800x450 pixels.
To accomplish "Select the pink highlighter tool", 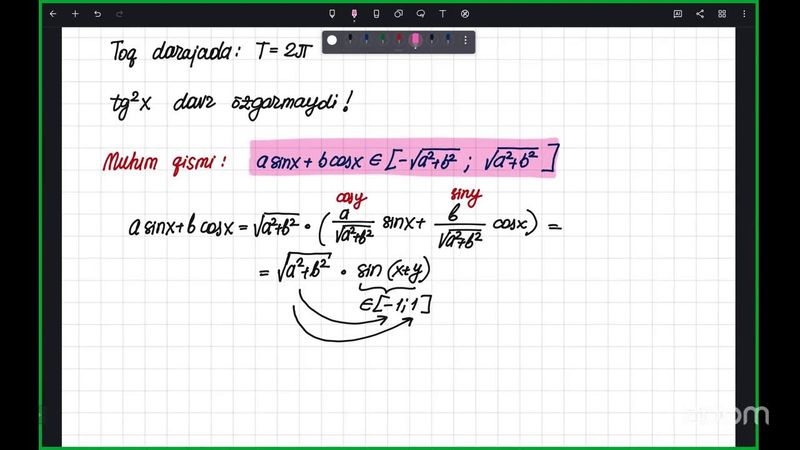I will click(354, 14).
